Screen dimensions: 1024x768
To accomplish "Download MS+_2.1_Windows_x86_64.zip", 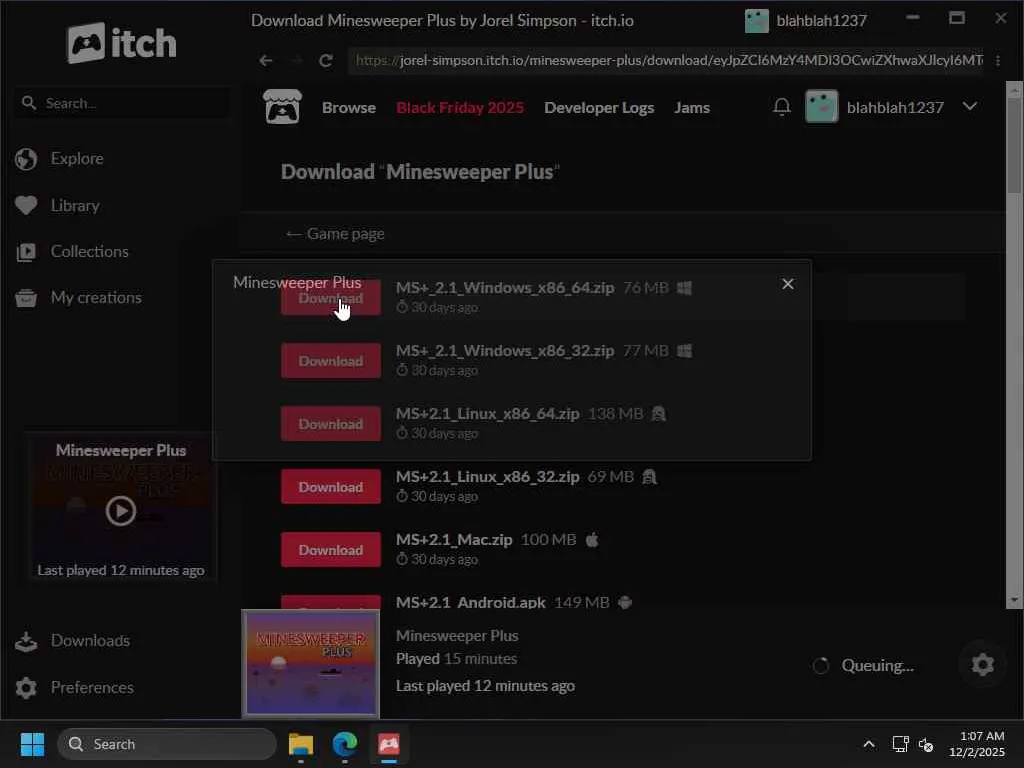I will [x=330, y=298].
